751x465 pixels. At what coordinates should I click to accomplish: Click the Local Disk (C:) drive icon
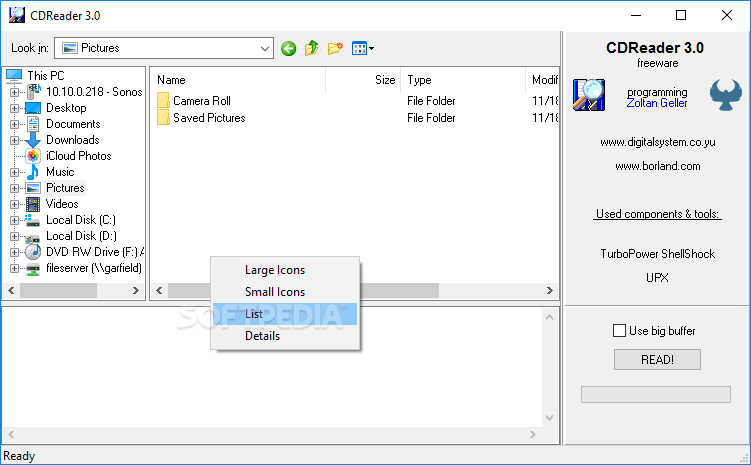[32, 220]
